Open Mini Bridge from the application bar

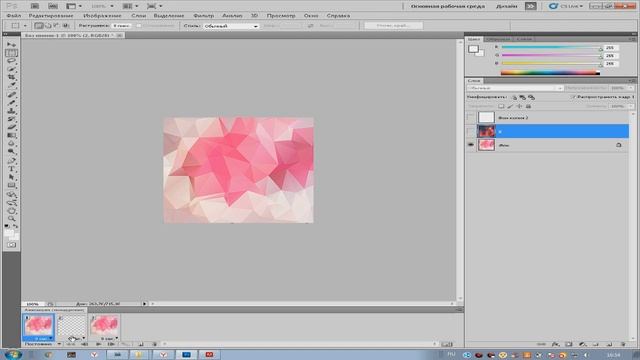coord(53,6)
